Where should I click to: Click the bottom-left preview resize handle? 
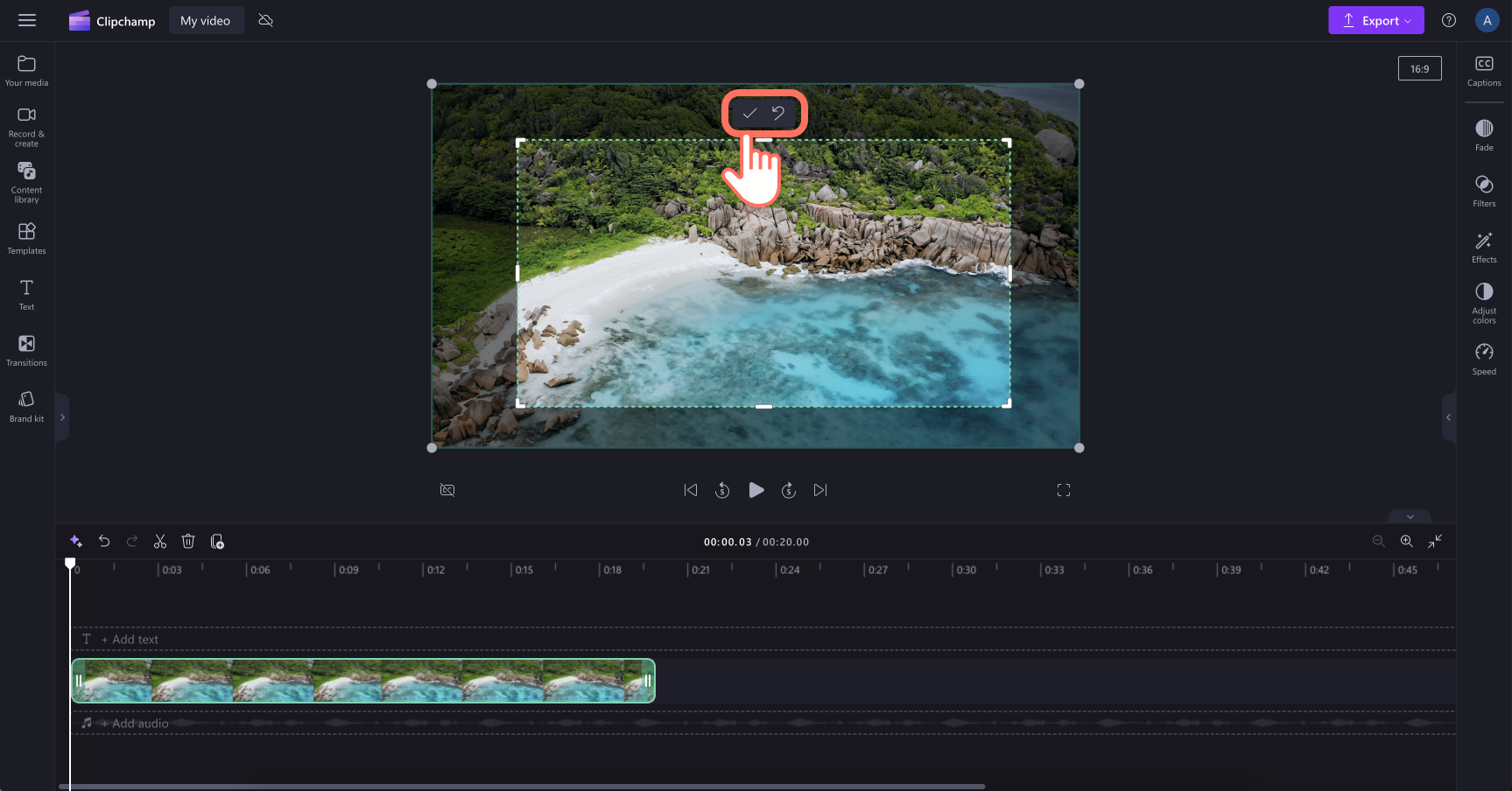[x=432, y=448]
